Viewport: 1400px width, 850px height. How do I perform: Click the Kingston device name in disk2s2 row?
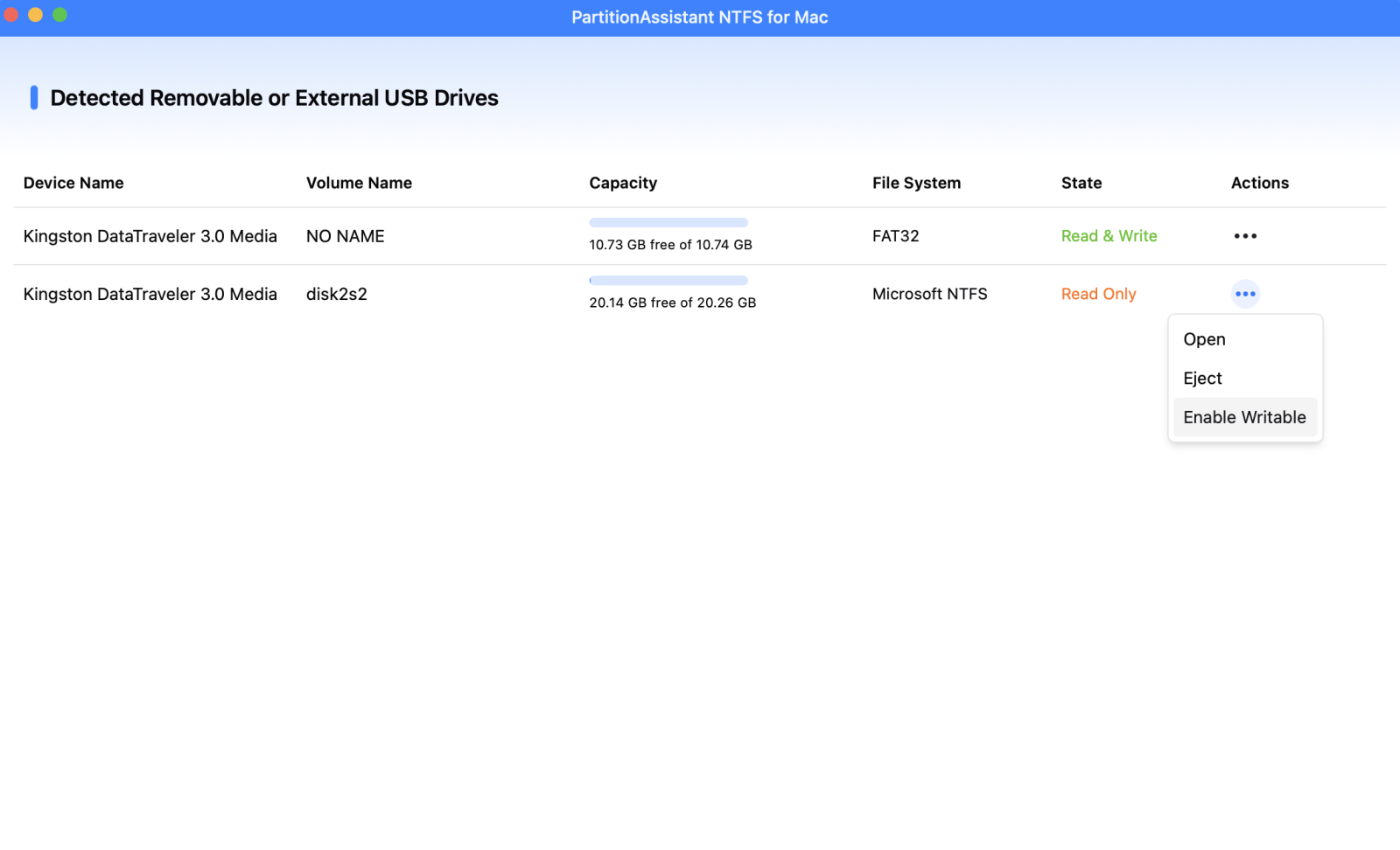pyautogui.click(x=150, y=294)
